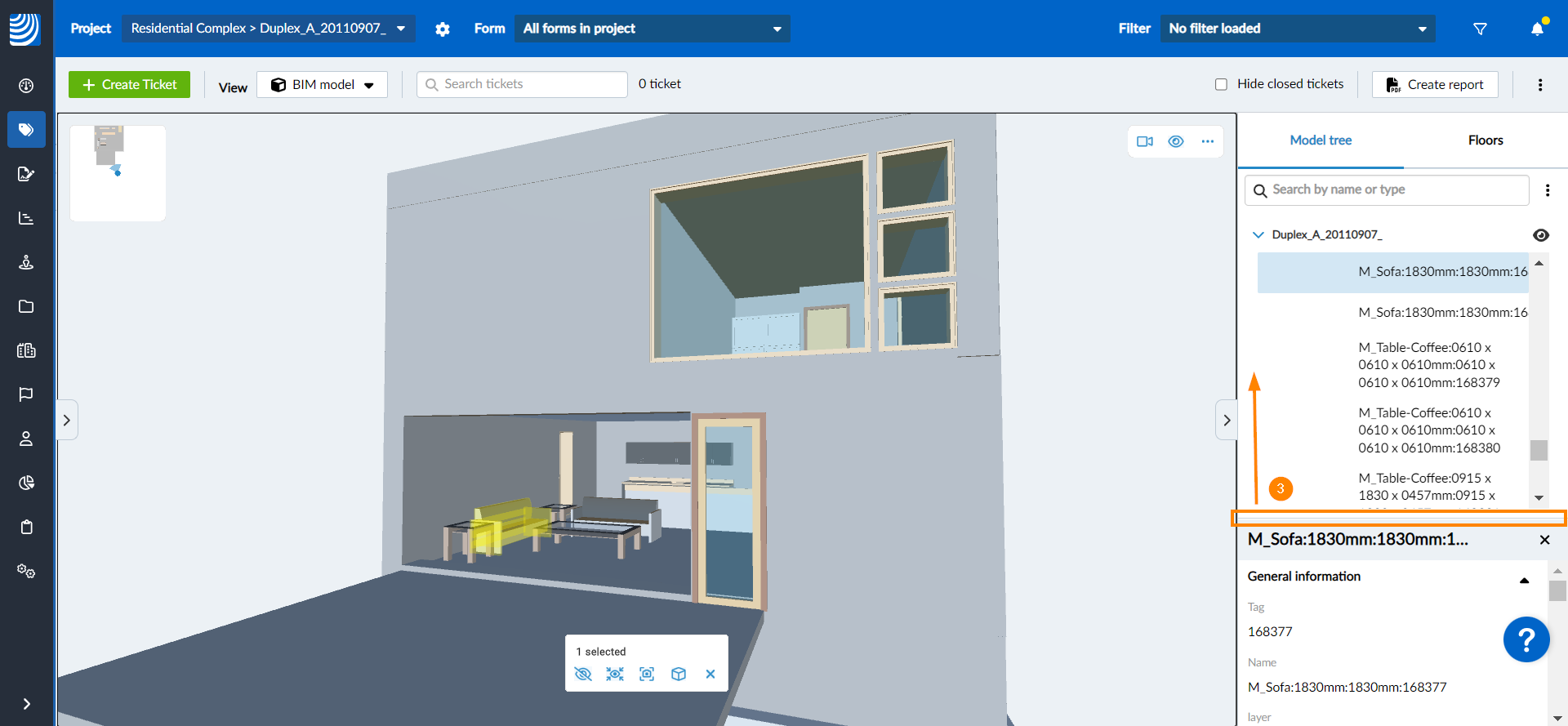Click the Create report button
The height and width of the screenshot is (726, 1568).
[x=1435, y=85]
